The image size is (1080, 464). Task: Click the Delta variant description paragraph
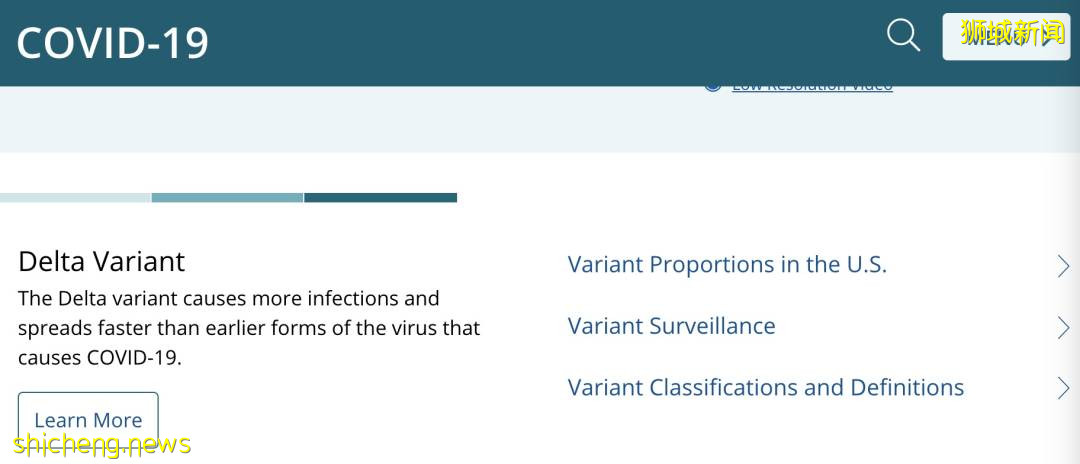(x=248, y=328)
